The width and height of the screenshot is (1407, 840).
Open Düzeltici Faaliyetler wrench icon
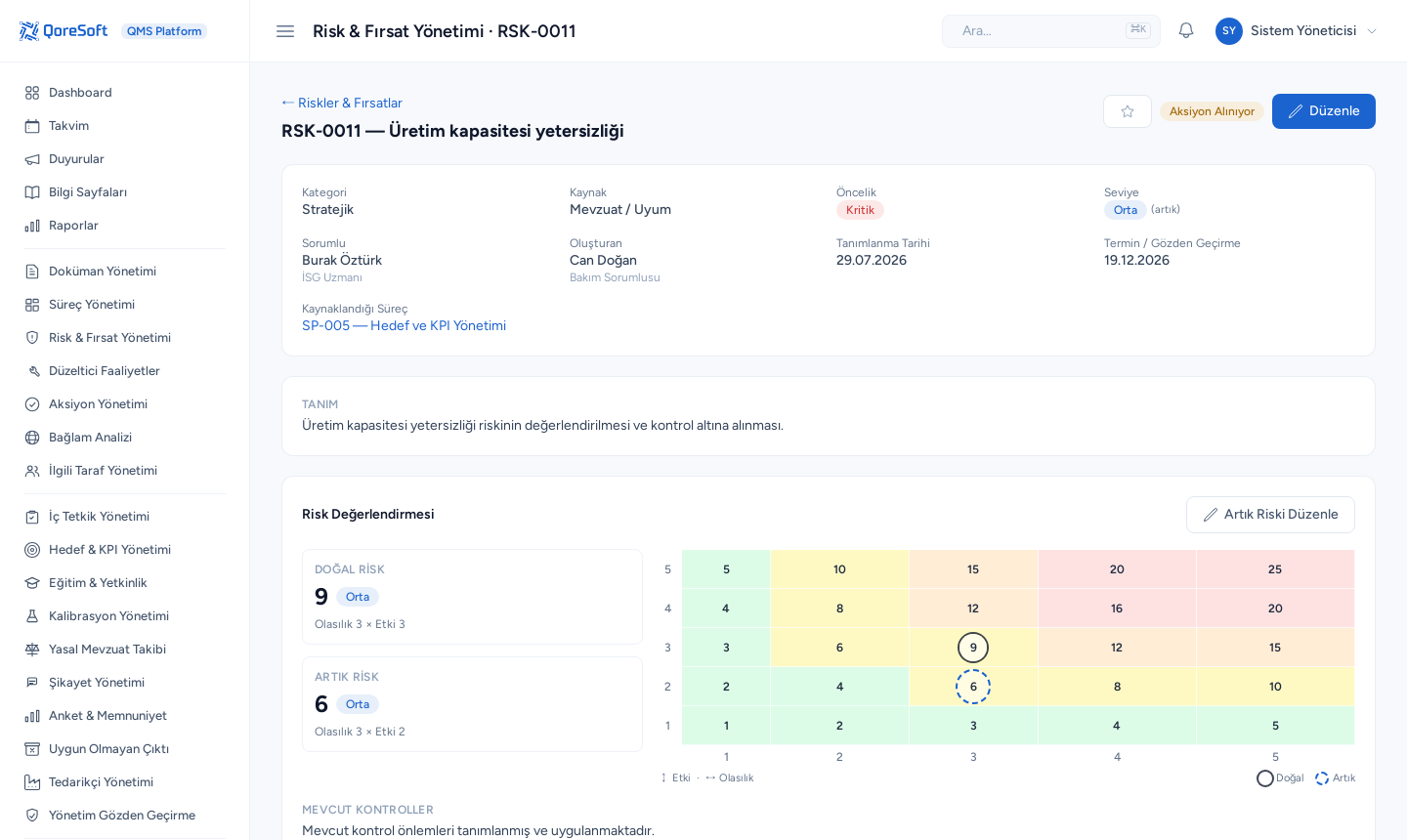point(32,371)
